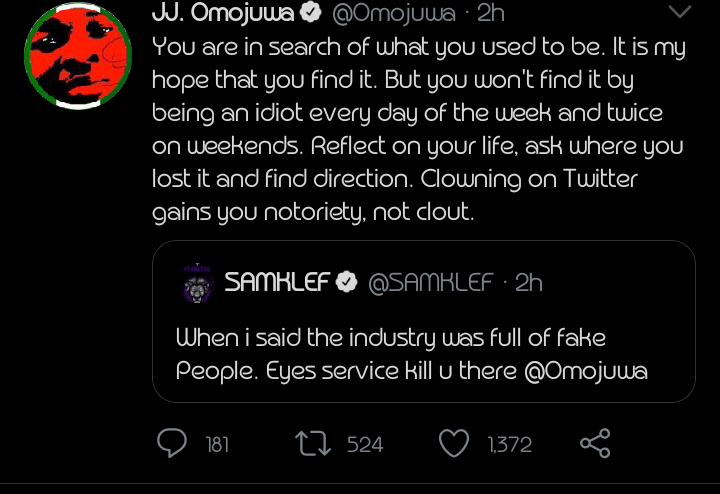720x494 pixels.
Task: Visit the @Omojuwa handle in the header
Action: [392, 13]
